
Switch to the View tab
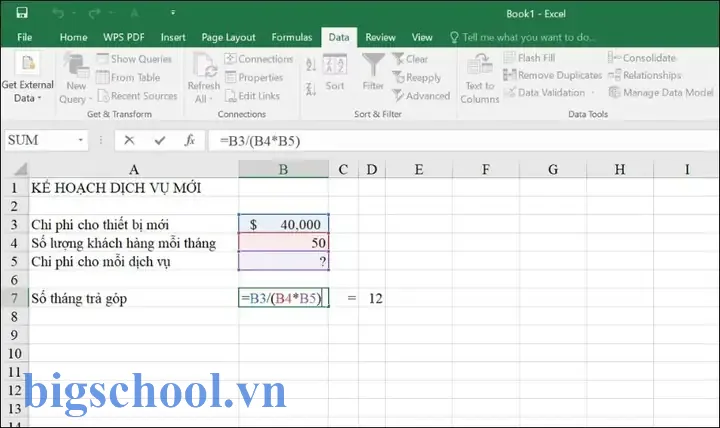(x=422, y=37)
